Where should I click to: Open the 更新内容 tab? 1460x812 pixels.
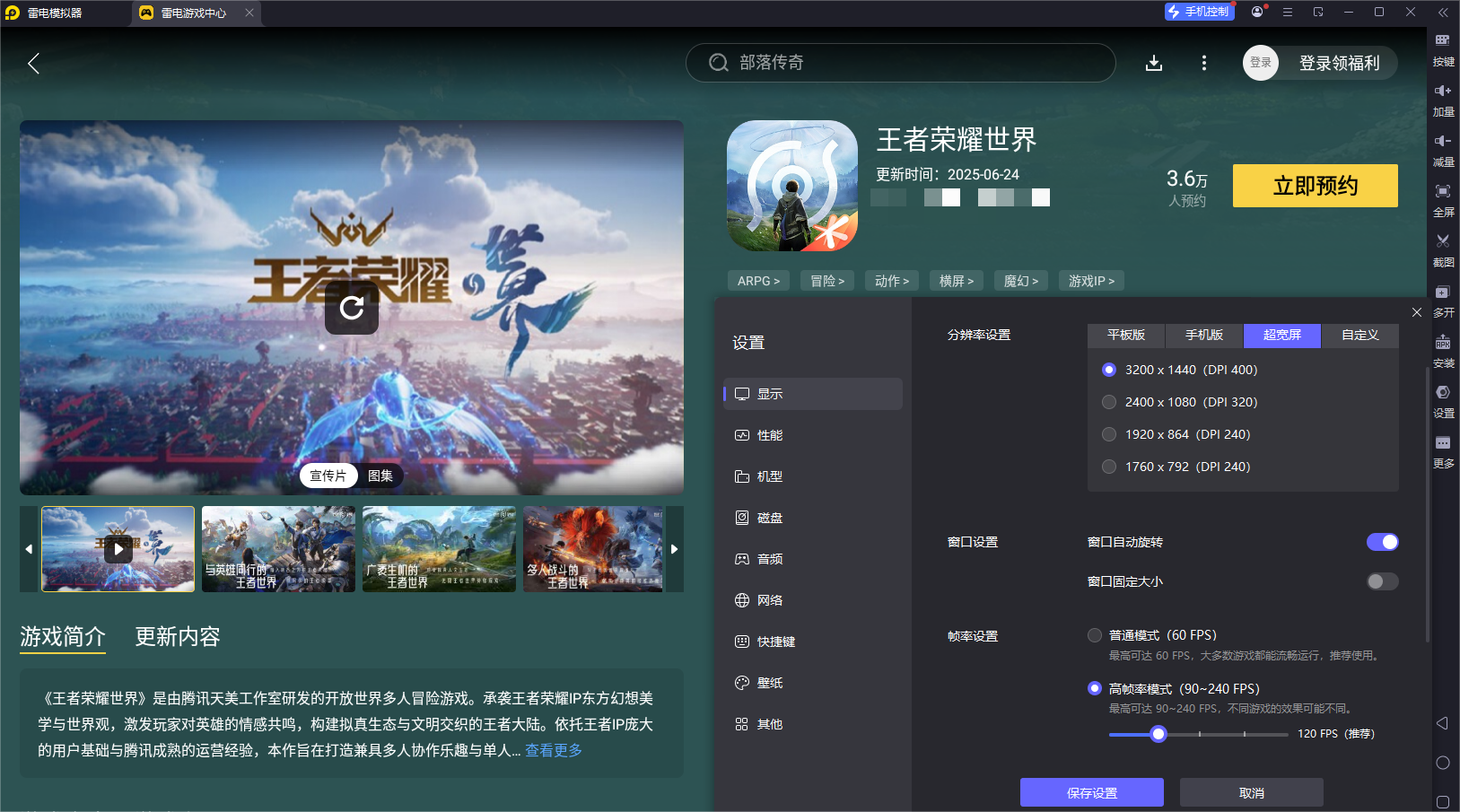click(178, 637)
